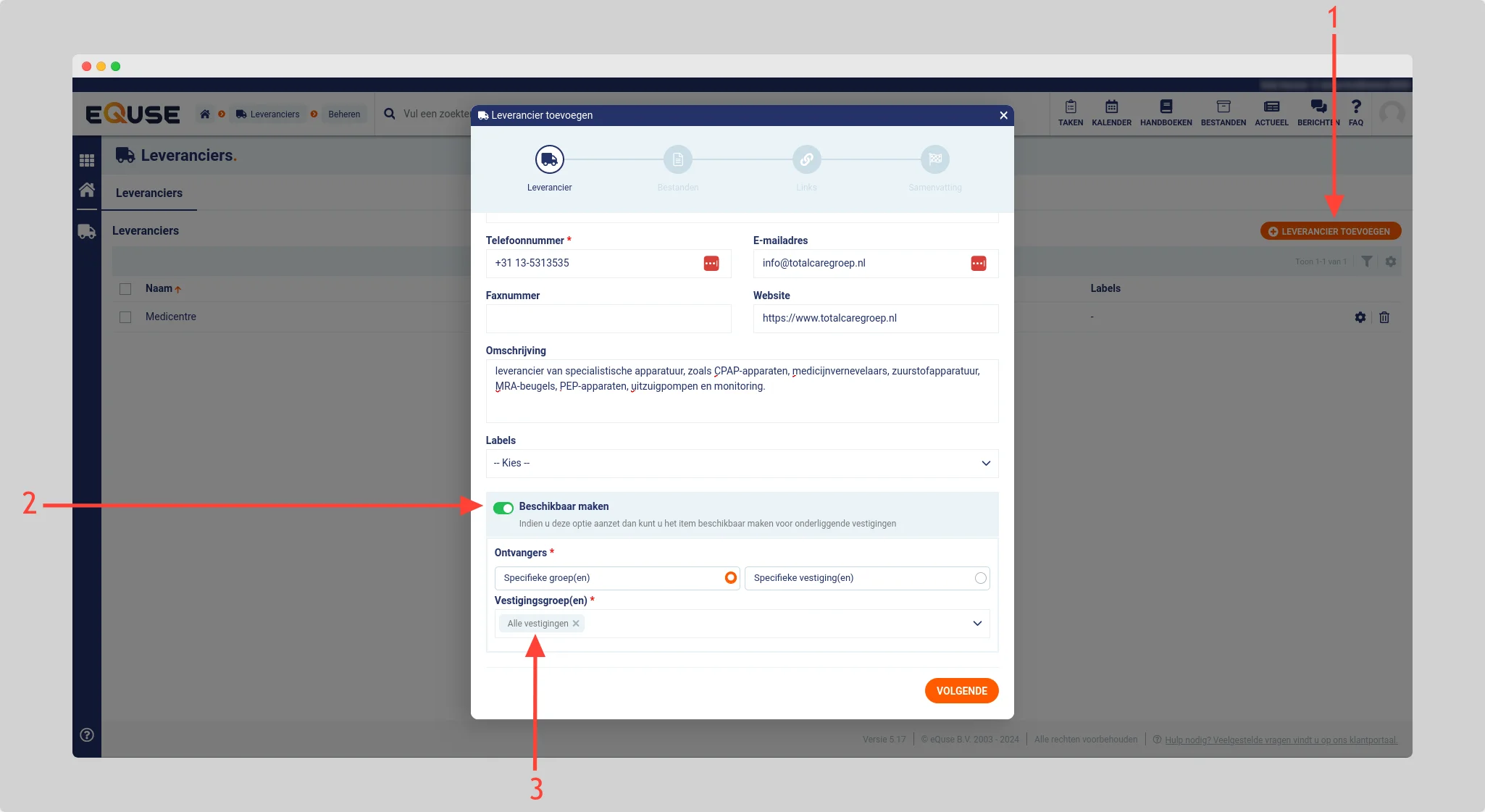Toggle the Beschikbaar maken switch
This screenshot has height=812, width=1485.
point(503,508)
